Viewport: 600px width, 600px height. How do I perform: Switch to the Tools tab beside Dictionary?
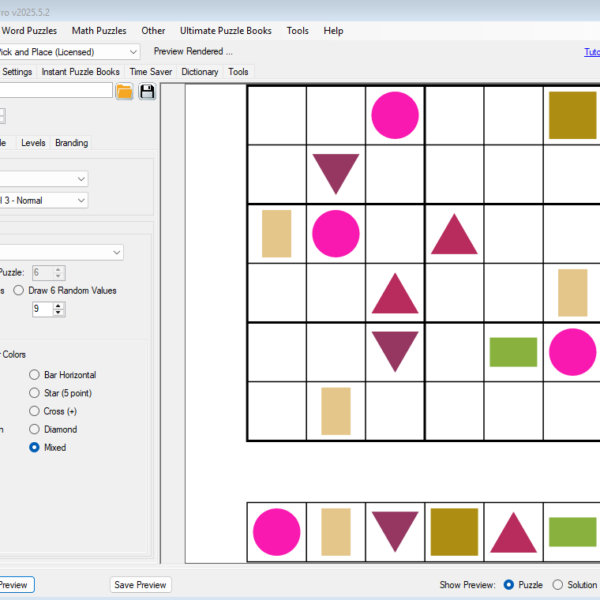point(238,72)
